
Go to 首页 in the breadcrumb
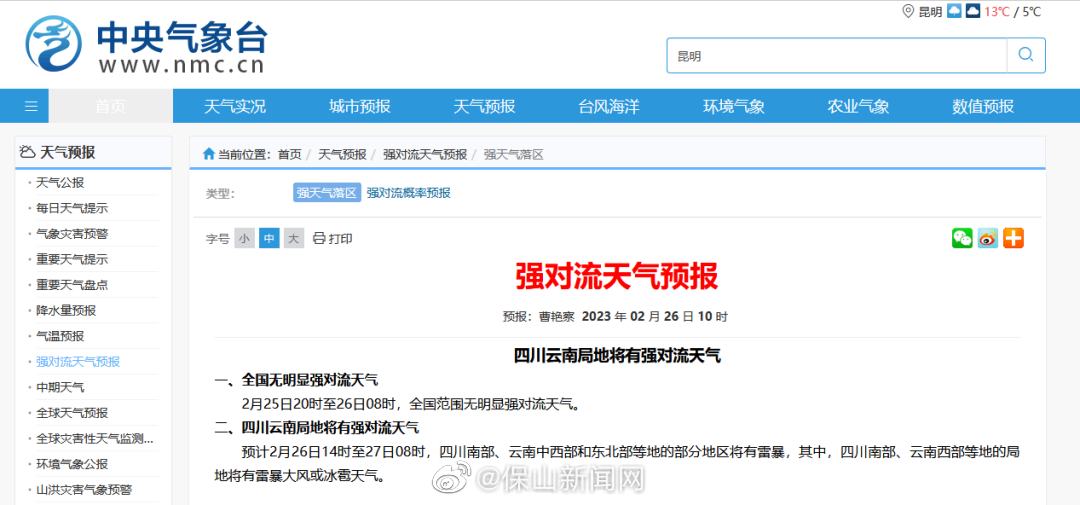pos(289,154)
